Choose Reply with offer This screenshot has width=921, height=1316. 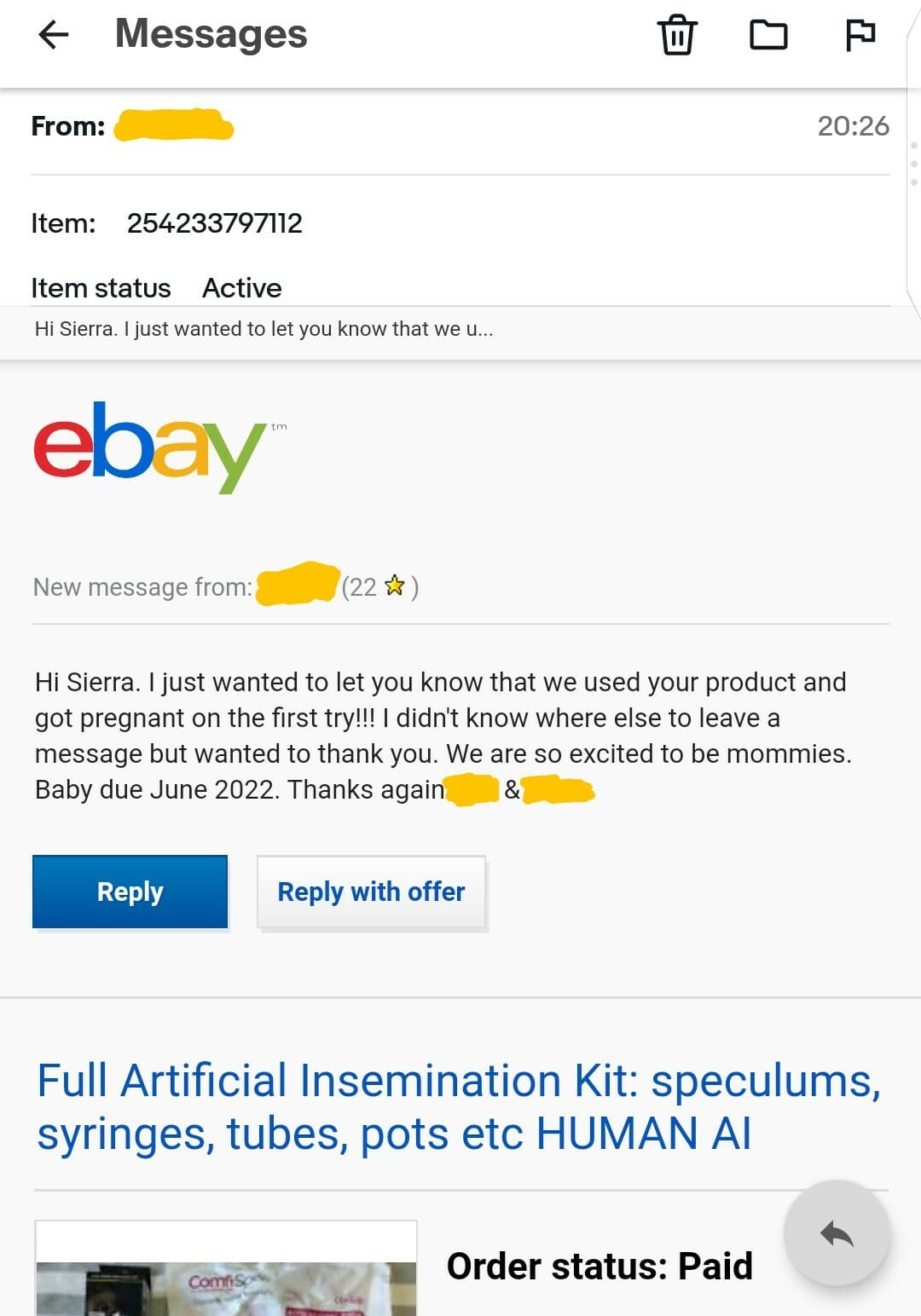(371, 891)
